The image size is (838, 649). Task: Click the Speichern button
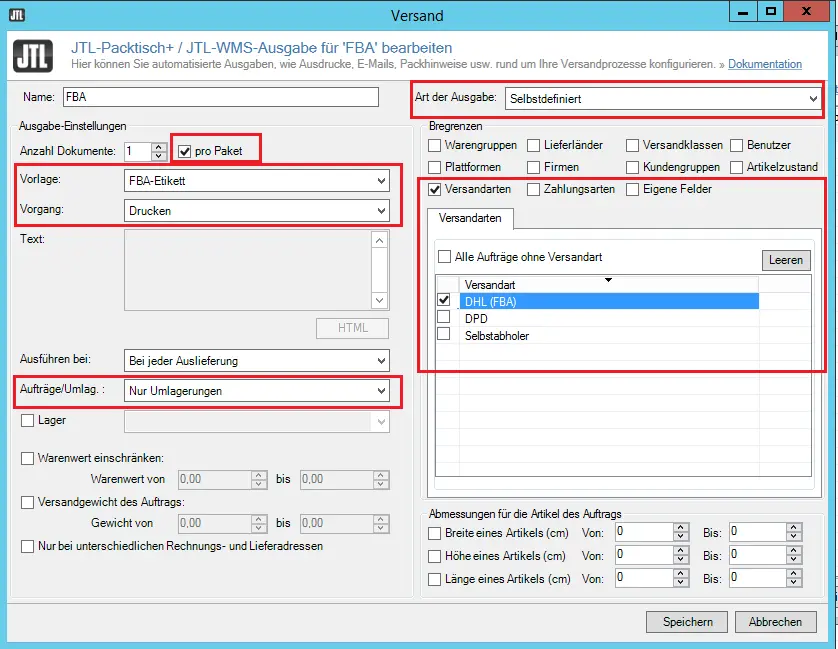click(687, 622)
